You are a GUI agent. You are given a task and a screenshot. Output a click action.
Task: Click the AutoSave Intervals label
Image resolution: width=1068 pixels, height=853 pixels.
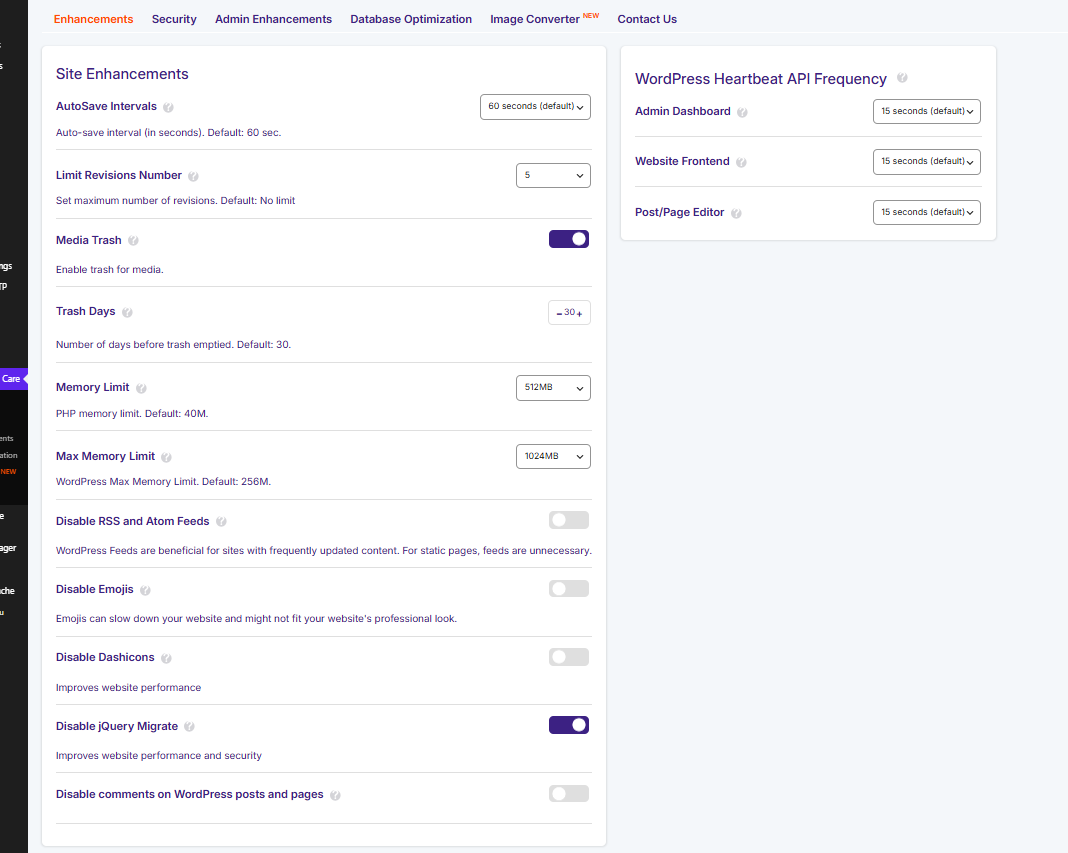[106, 106]
